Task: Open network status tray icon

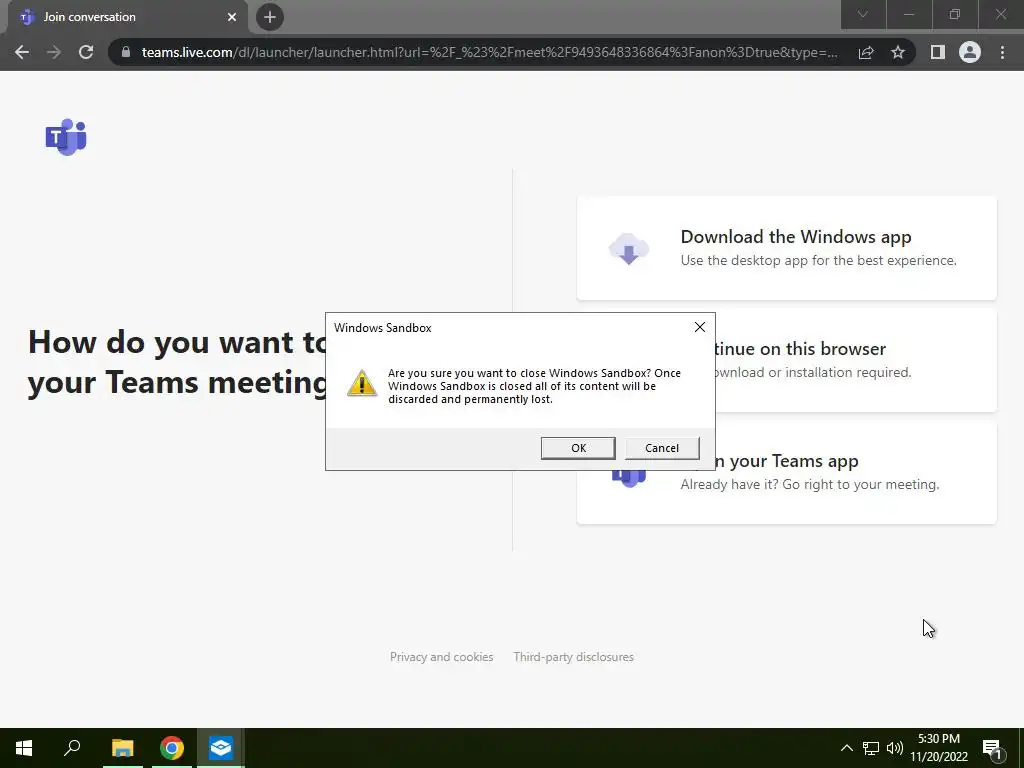Action: (x=871, y=748)
